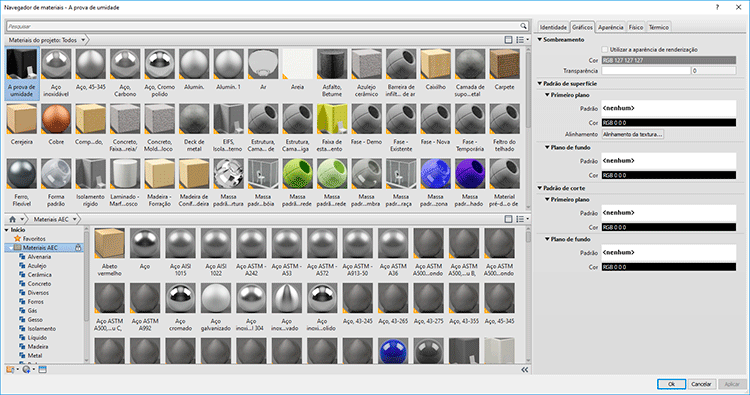Screen dimensions: 750x395
Task: Toggle project materials panel view icon
Action: coord(508,40)
